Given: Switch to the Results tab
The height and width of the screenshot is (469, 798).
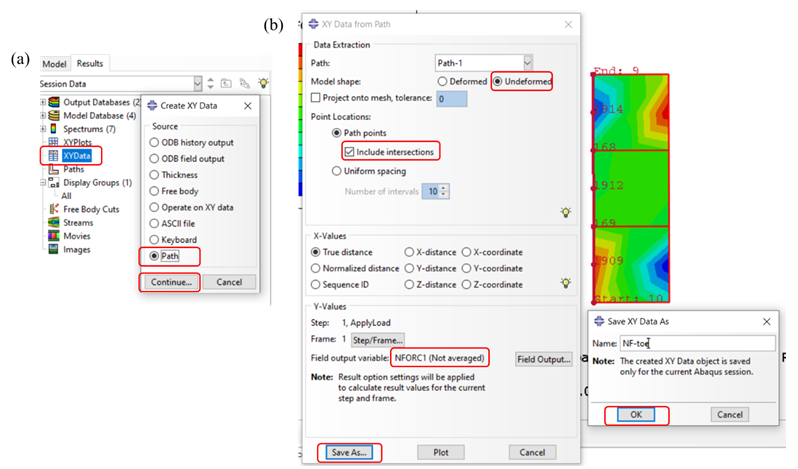Looking at the screenshot, I should click(90, 64).
